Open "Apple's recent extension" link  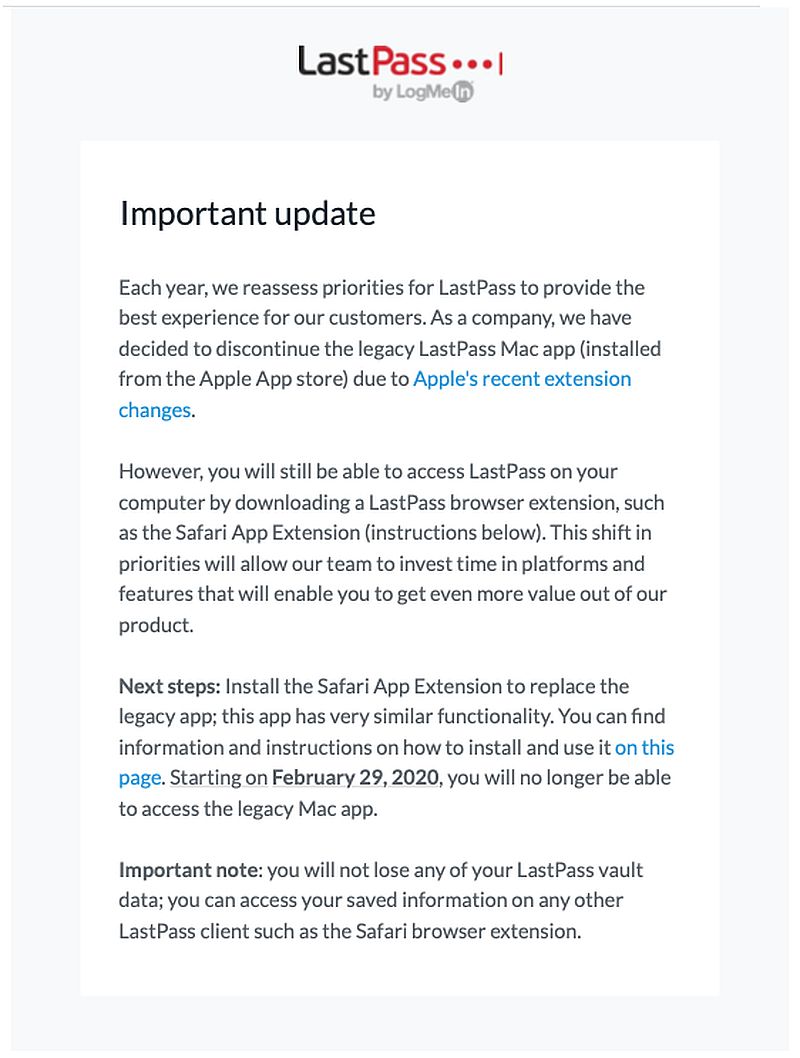pos(522,379)
